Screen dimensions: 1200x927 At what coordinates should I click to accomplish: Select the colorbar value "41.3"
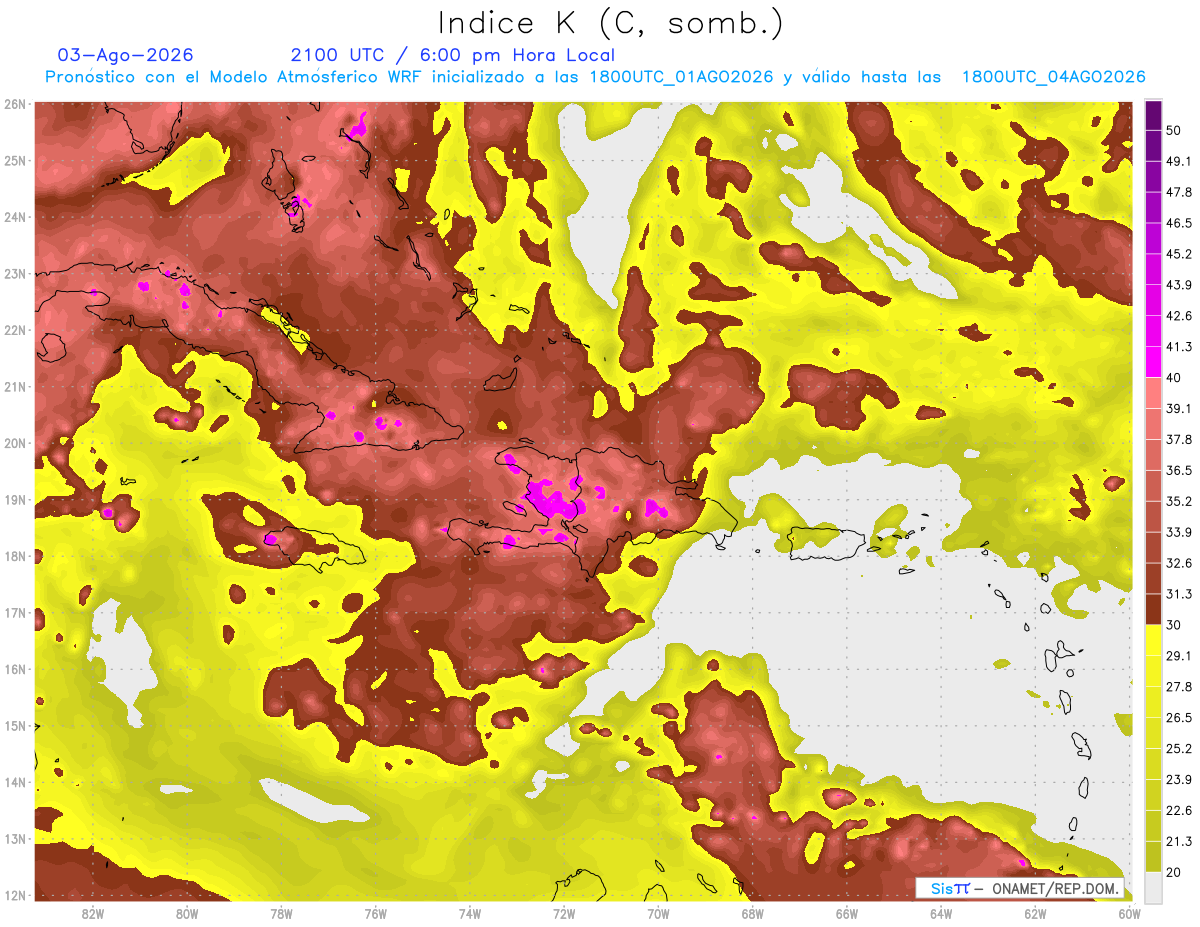click(1179, 347)
